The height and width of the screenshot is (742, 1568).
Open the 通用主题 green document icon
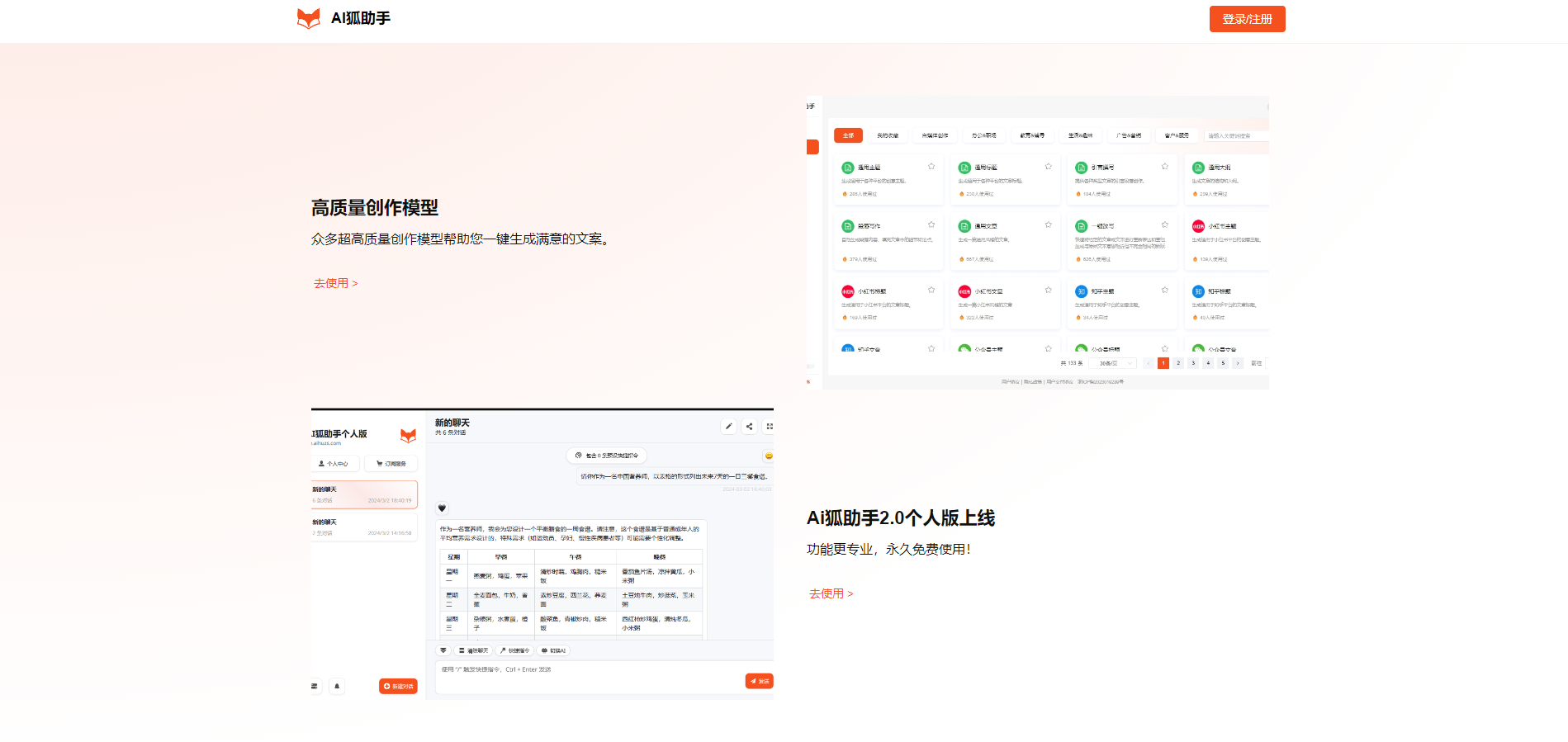click(847, 168)
